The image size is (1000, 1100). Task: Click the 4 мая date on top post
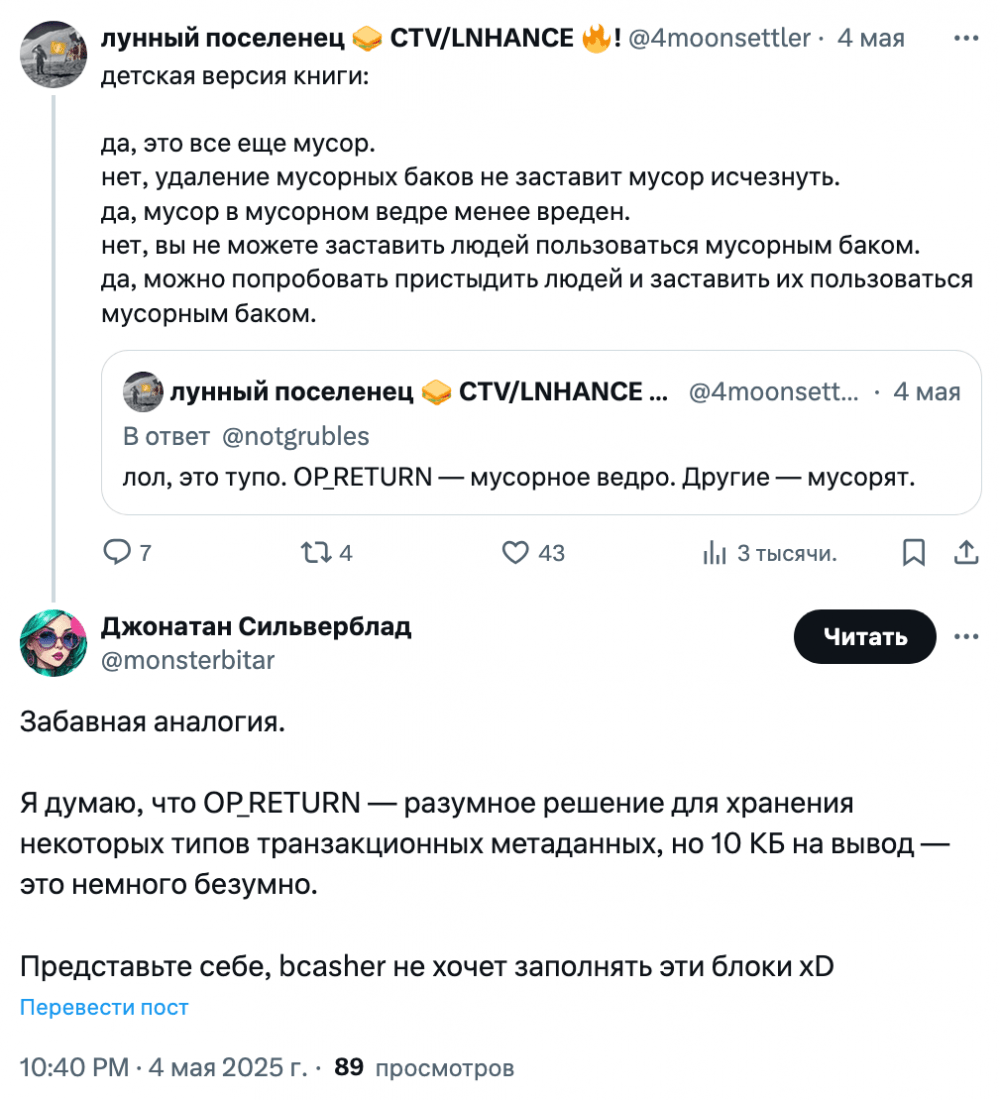871,38
